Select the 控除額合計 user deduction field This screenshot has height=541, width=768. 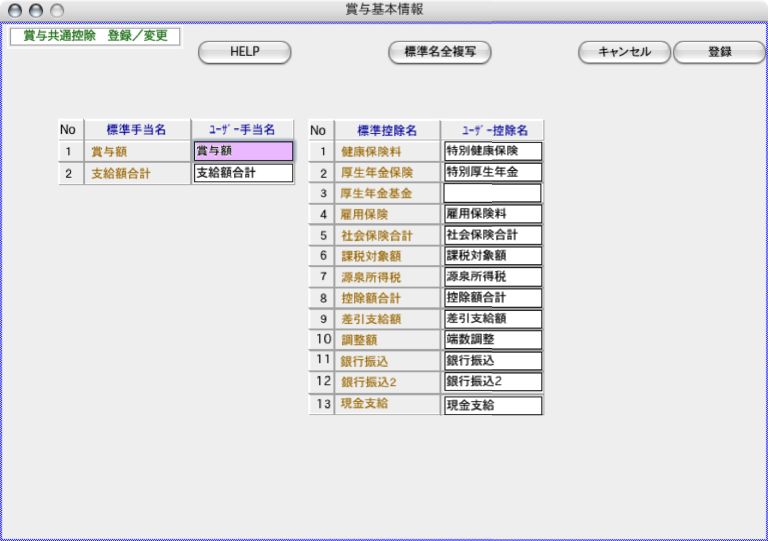coord(492,298)
